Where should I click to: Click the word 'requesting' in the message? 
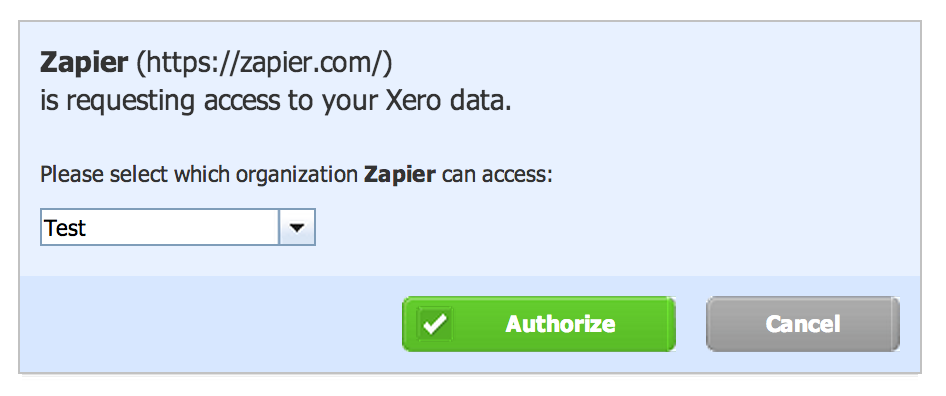coord(130,101)
